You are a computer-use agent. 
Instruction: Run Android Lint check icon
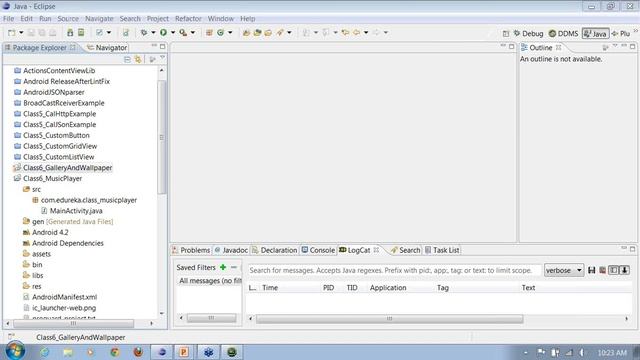pos(99,33)
